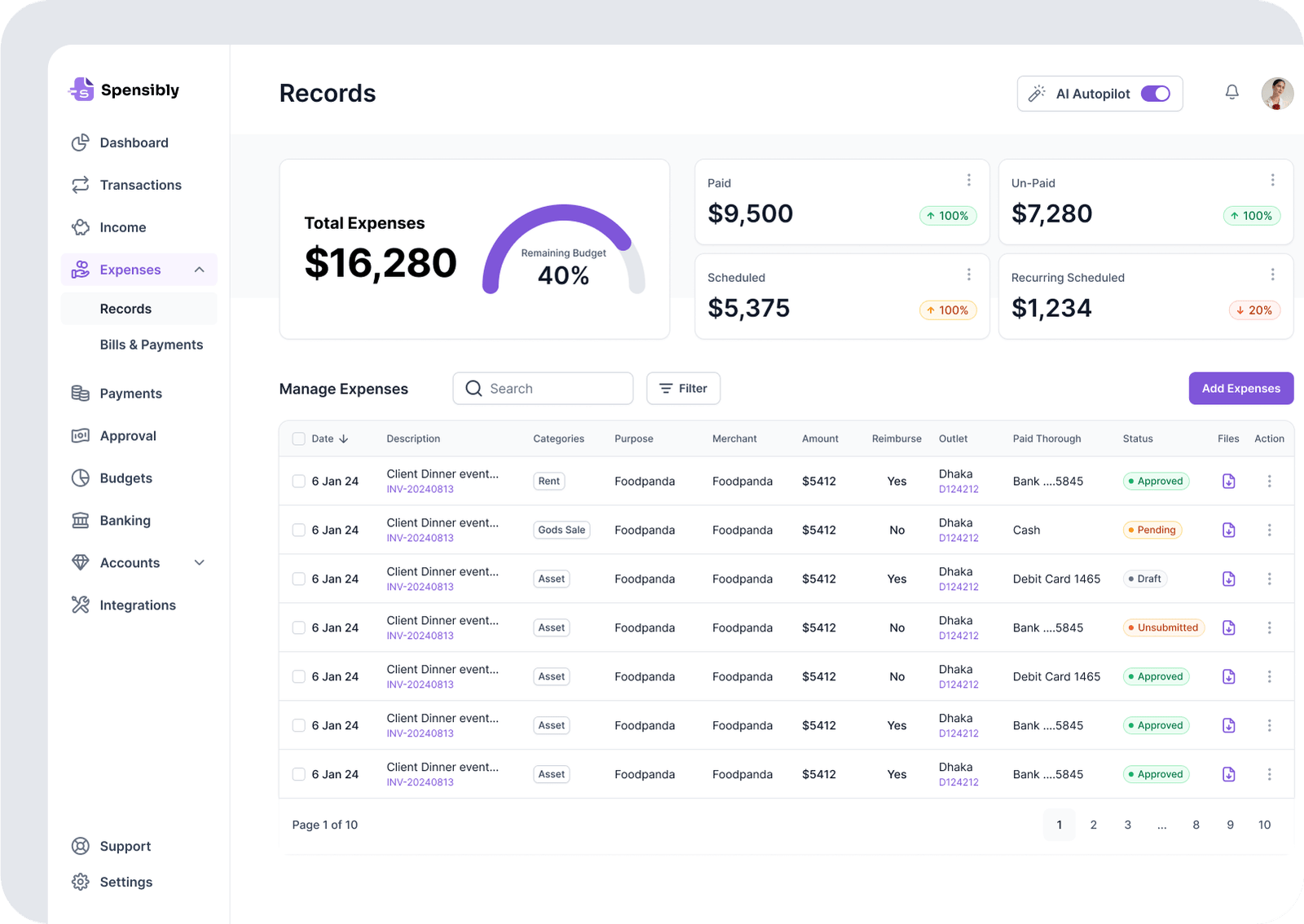
Task: Collapse the Expenses menu chevron
Action: (200, 270)
